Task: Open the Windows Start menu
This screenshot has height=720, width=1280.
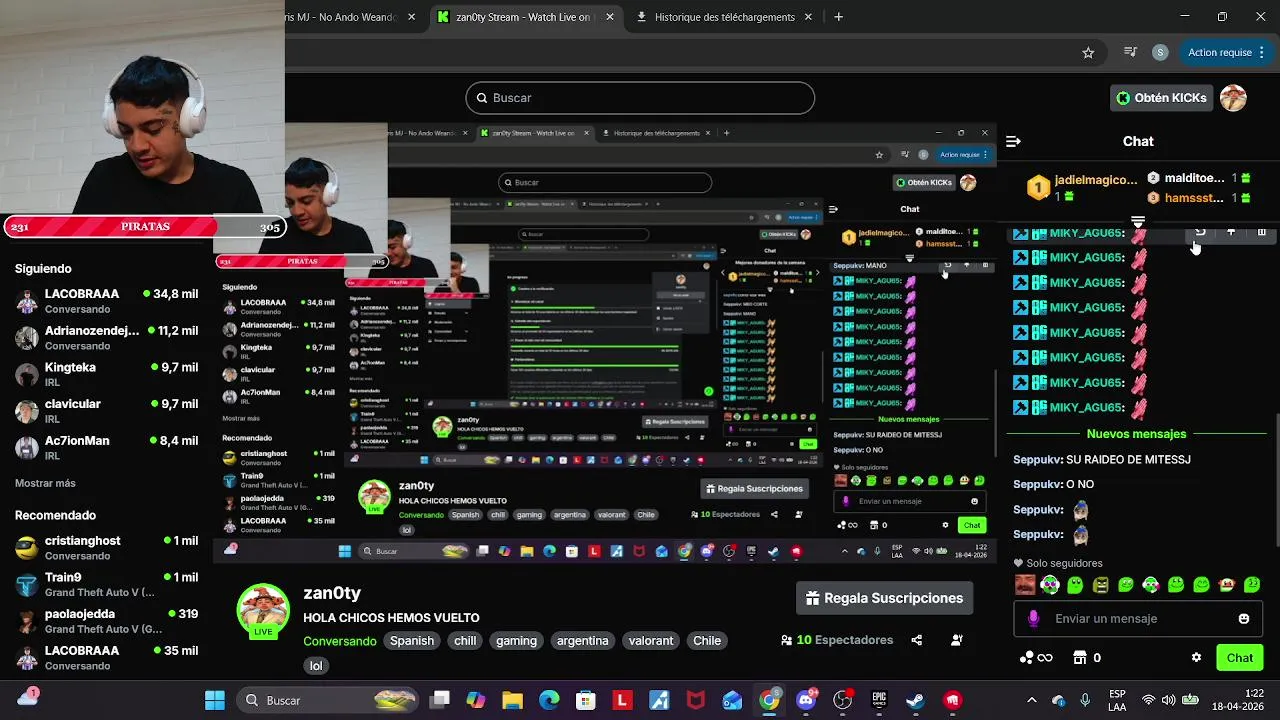Action: click(x=215, y=700)
